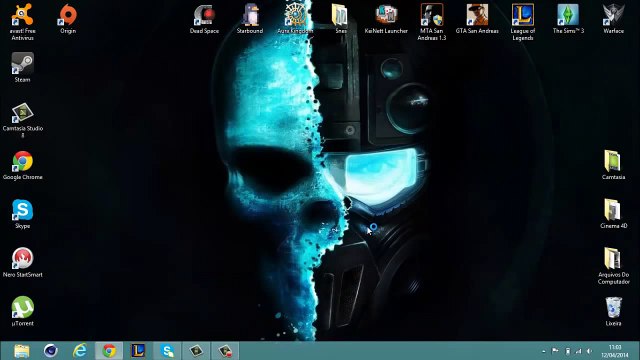Select the Dead Space game shortcut

click(x=204, y=19)
